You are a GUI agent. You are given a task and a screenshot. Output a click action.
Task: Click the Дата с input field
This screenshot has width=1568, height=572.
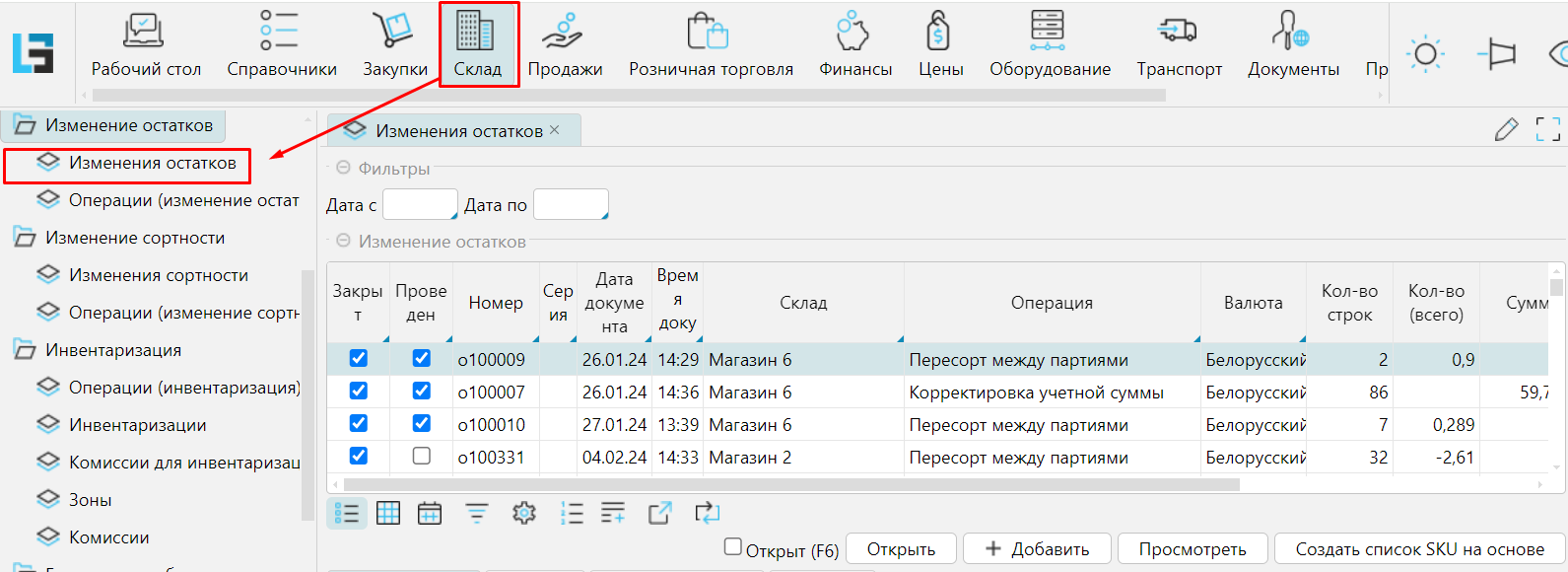[x=419, y=204]
